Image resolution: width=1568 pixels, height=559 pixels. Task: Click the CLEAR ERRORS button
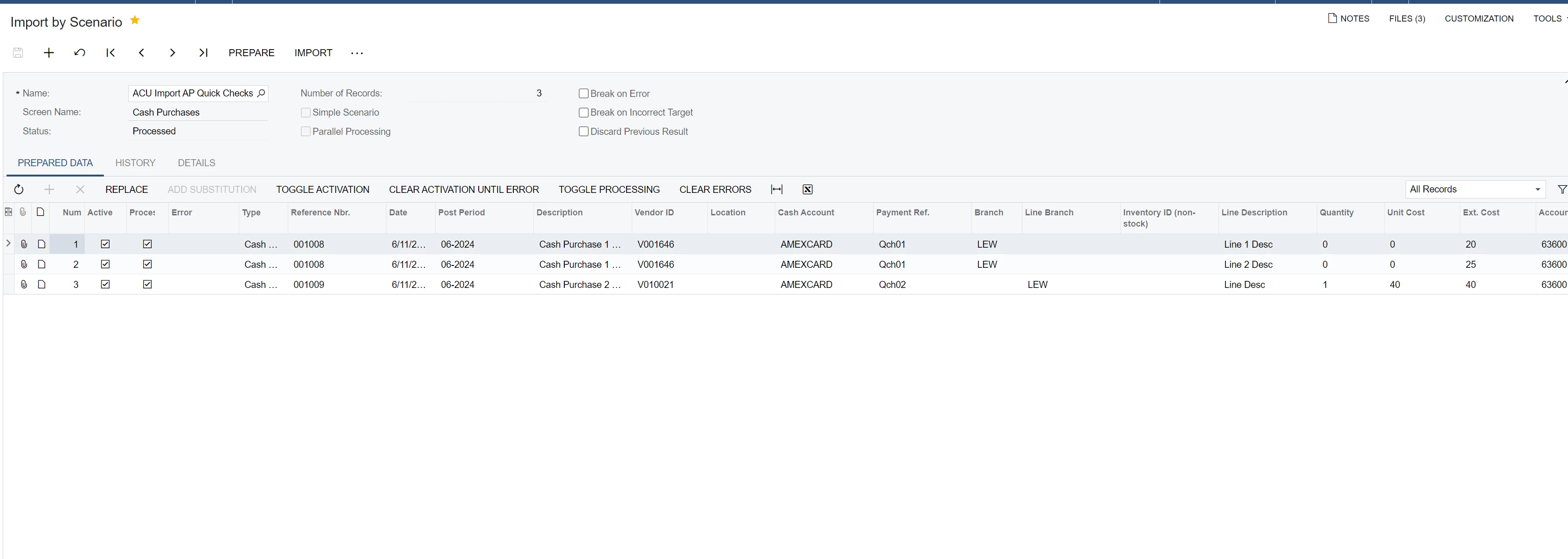point(715,190)
